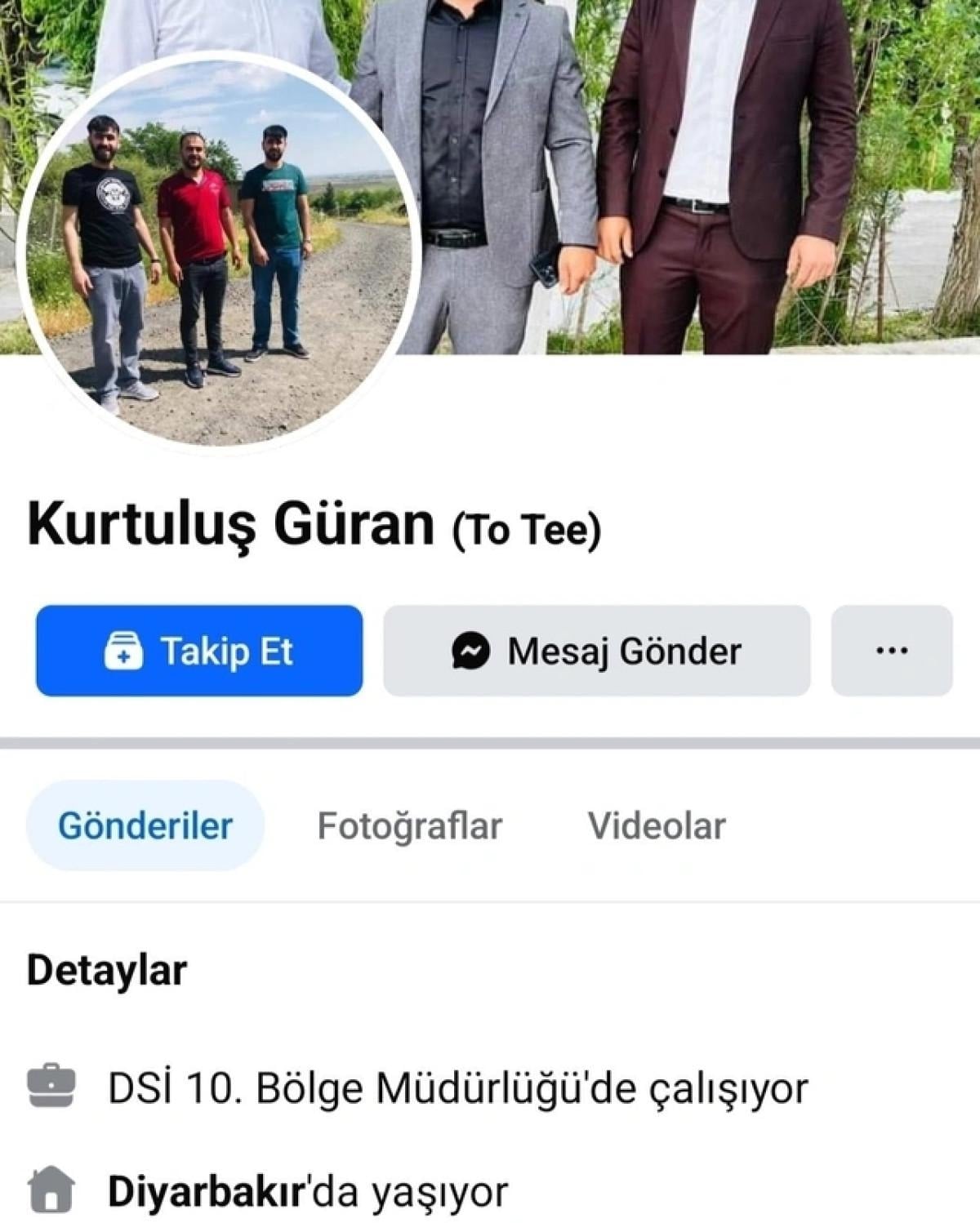Screen dimensions: 980x1223
Task: Select the Gönderiler tab
Action: click(x=145, y=825)
